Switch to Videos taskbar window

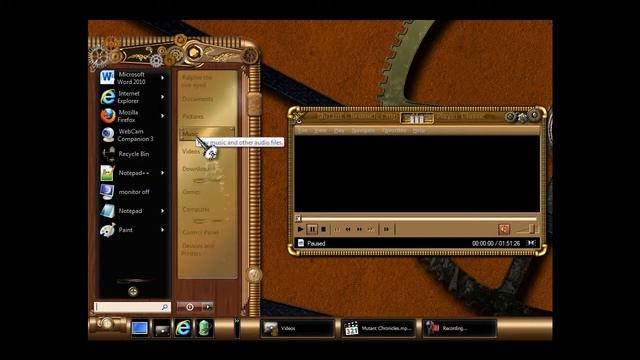click(298, 328)
